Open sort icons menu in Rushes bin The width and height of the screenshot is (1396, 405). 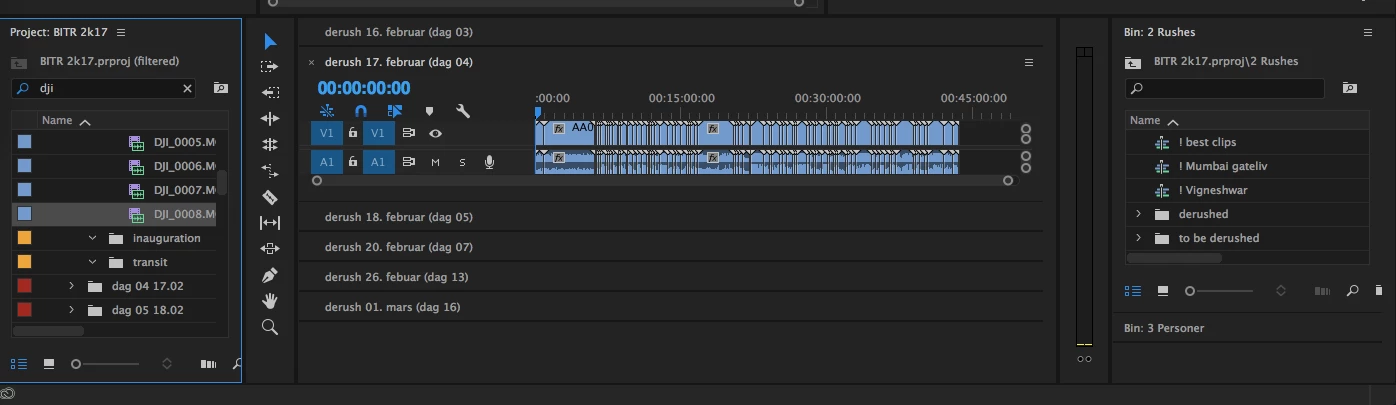[1281, 291]
